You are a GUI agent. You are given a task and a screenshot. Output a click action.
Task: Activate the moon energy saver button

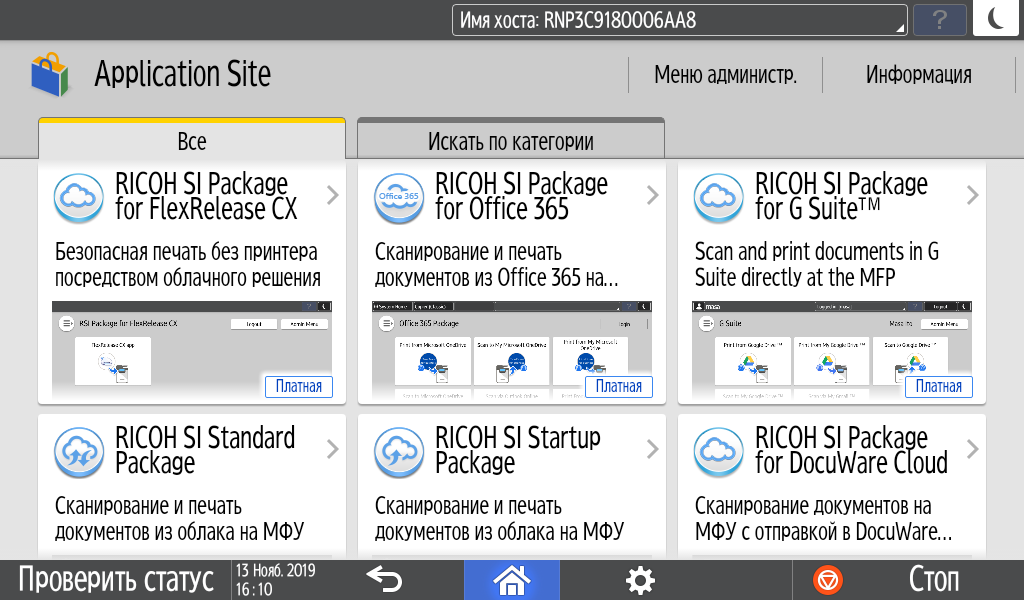[x=995, y=18]
